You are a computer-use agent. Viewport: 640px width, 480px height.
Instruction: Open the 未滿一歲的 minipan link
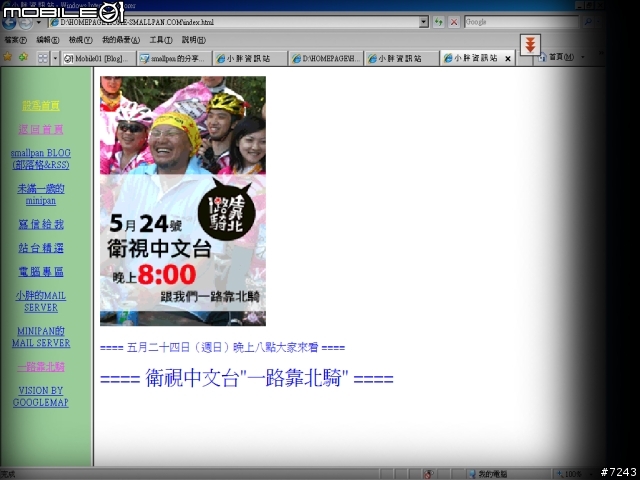tap(41, 195)
